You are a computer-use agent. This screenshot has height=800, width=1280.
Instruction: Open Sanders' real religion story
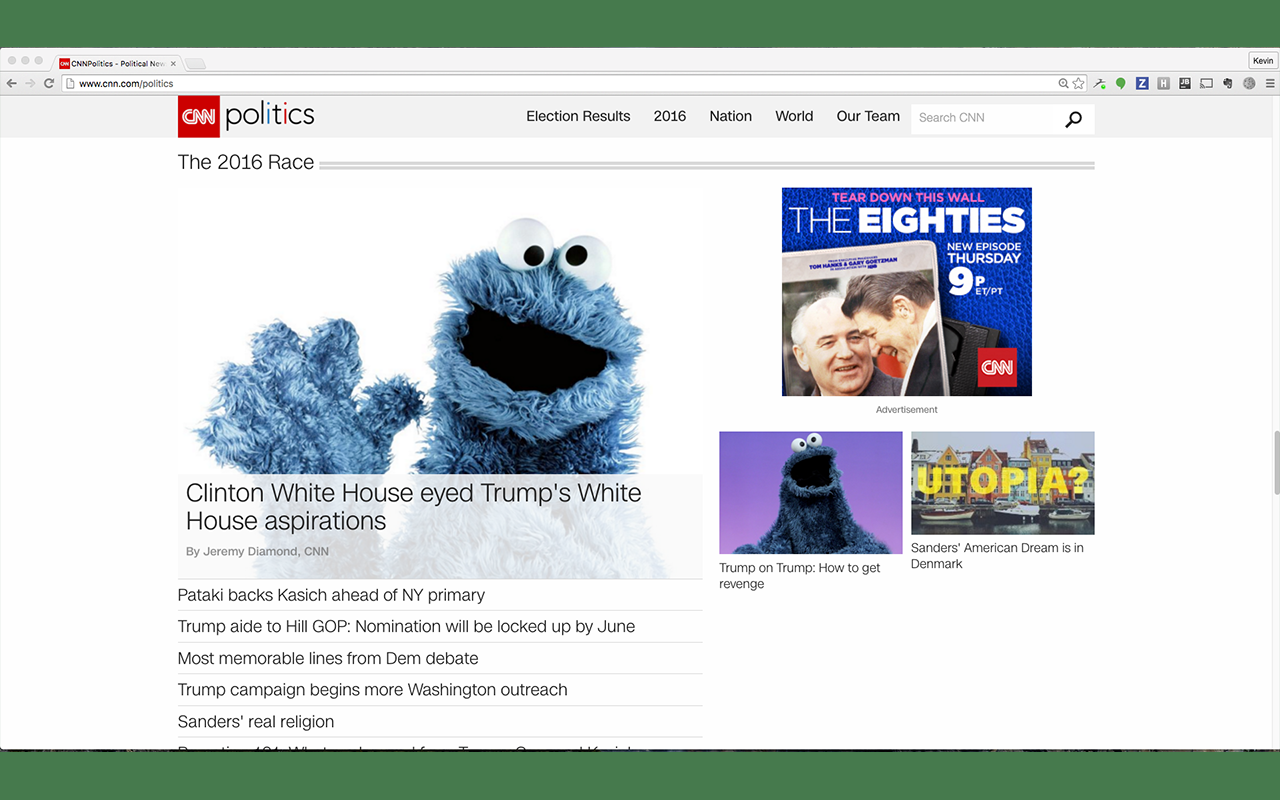tap(256, 722)
